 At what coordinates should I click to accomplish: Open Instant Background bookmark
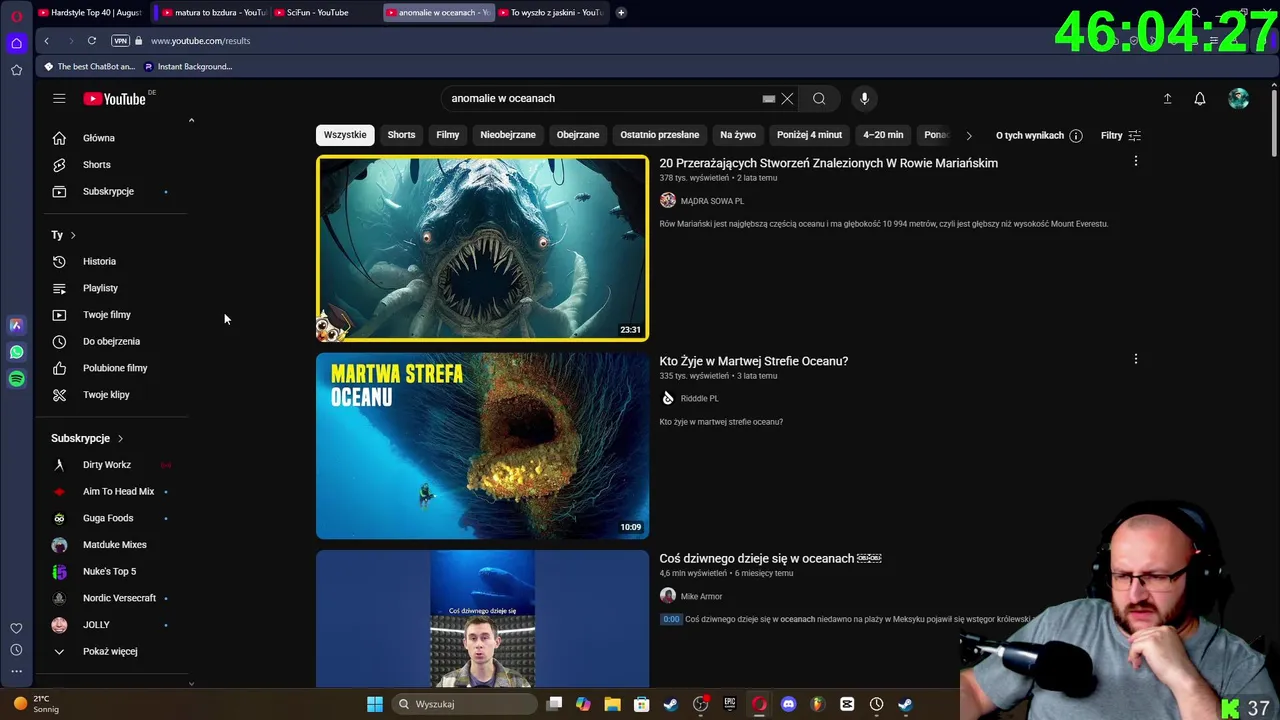pyautogui.click(x=188, y=66)
